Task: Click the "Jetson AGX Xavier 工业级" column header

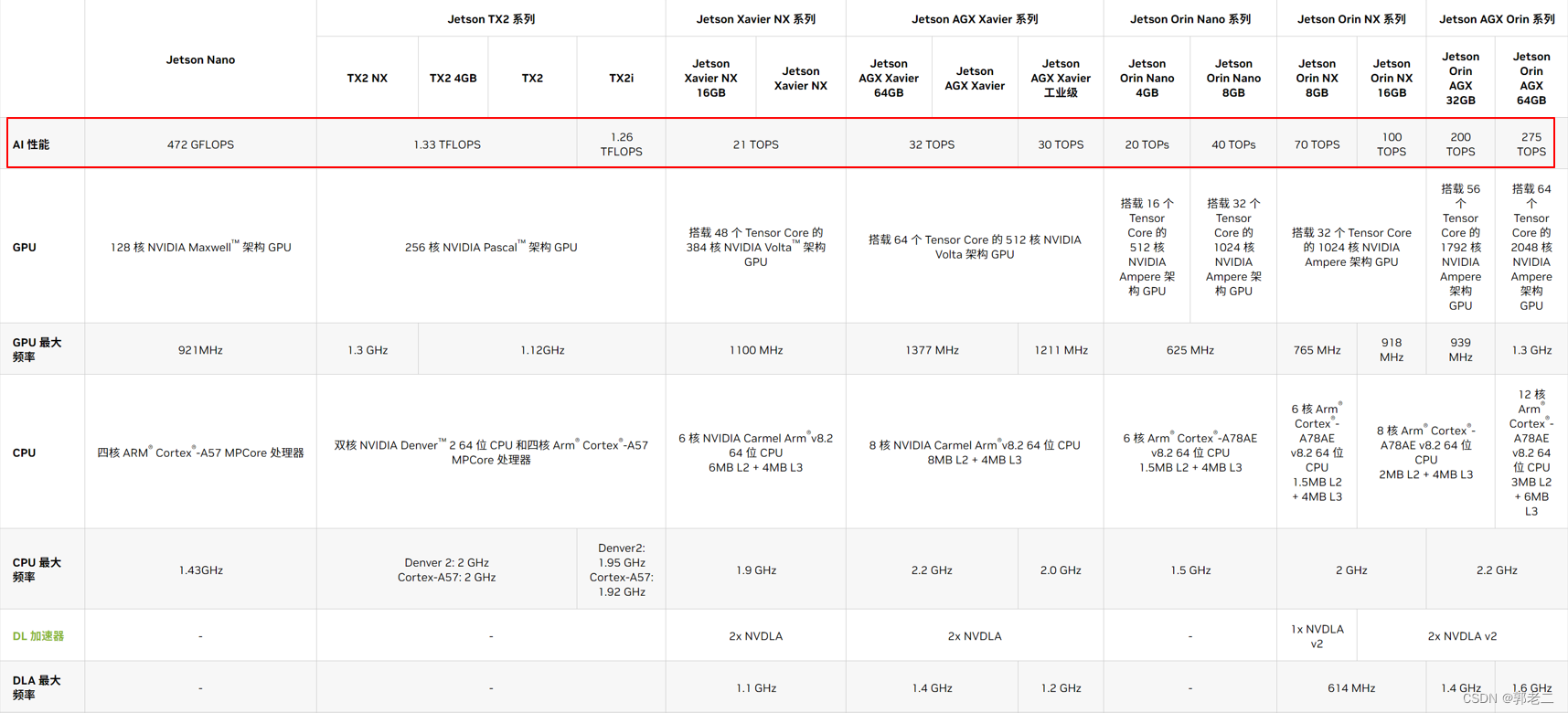Action: pyautogui.click(x=1061, y=79)
